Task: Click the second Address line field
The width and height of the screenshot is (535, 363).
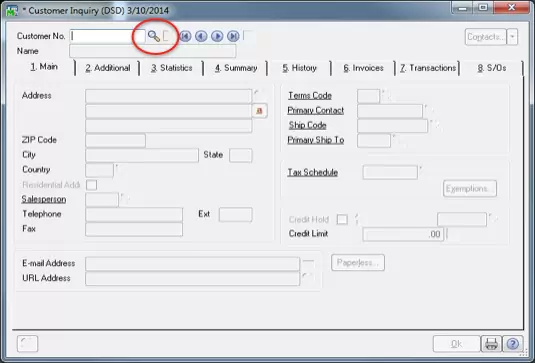Action: [x=169, y=111]
